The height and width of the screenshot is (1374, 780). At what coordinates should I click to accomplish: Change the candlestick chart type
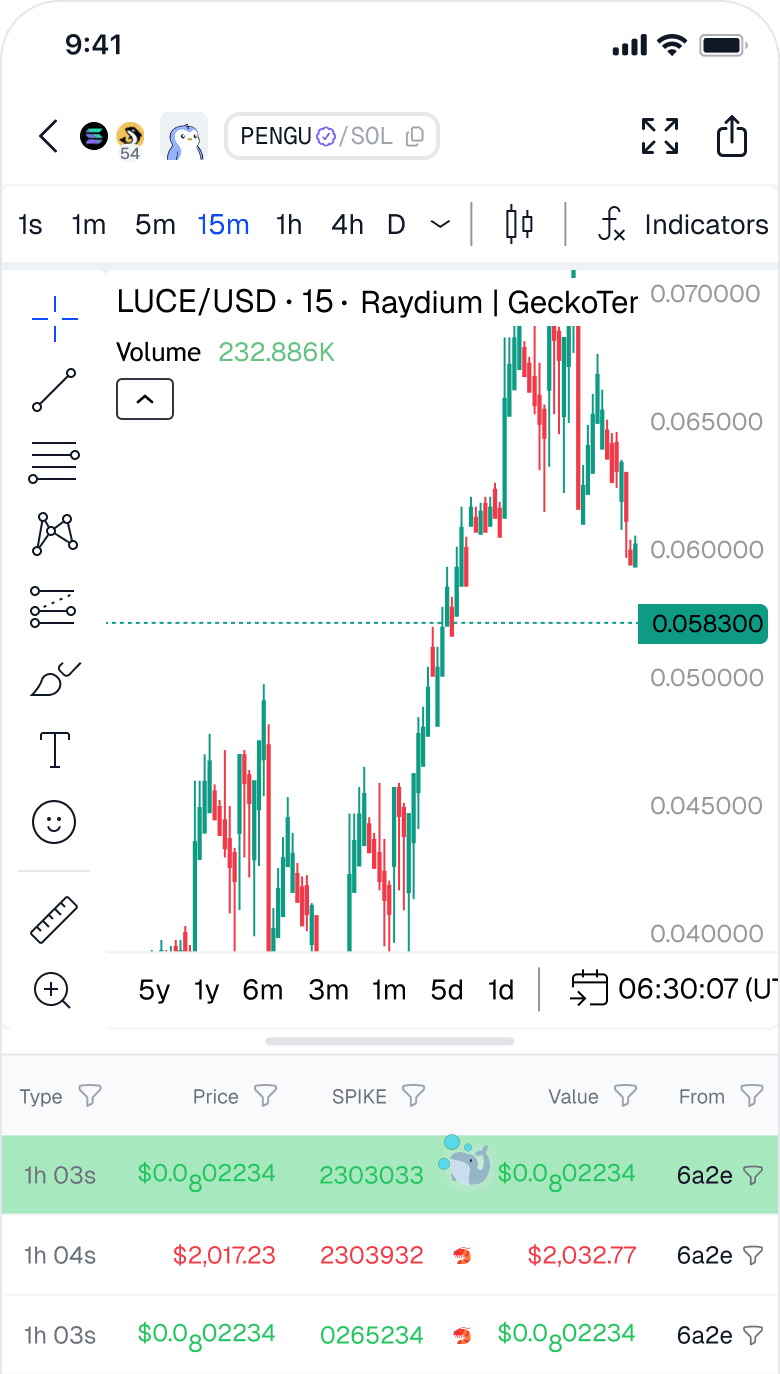(519, 224)
